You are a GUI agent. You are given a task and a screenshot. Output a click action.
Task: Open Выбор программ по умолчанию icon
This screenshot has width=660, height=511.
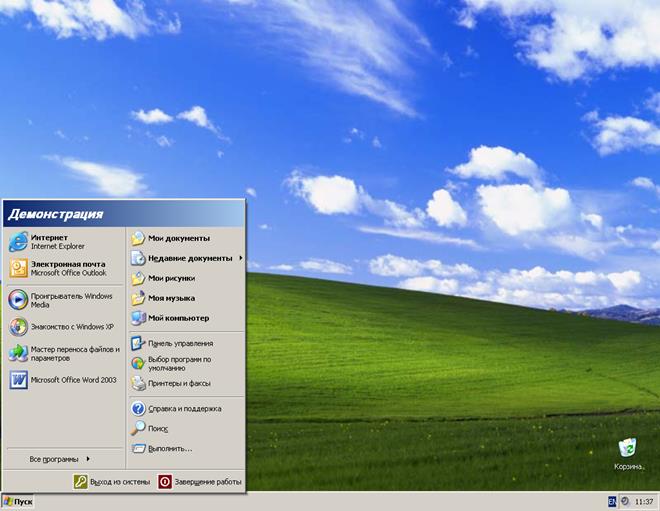coord(138,363)
